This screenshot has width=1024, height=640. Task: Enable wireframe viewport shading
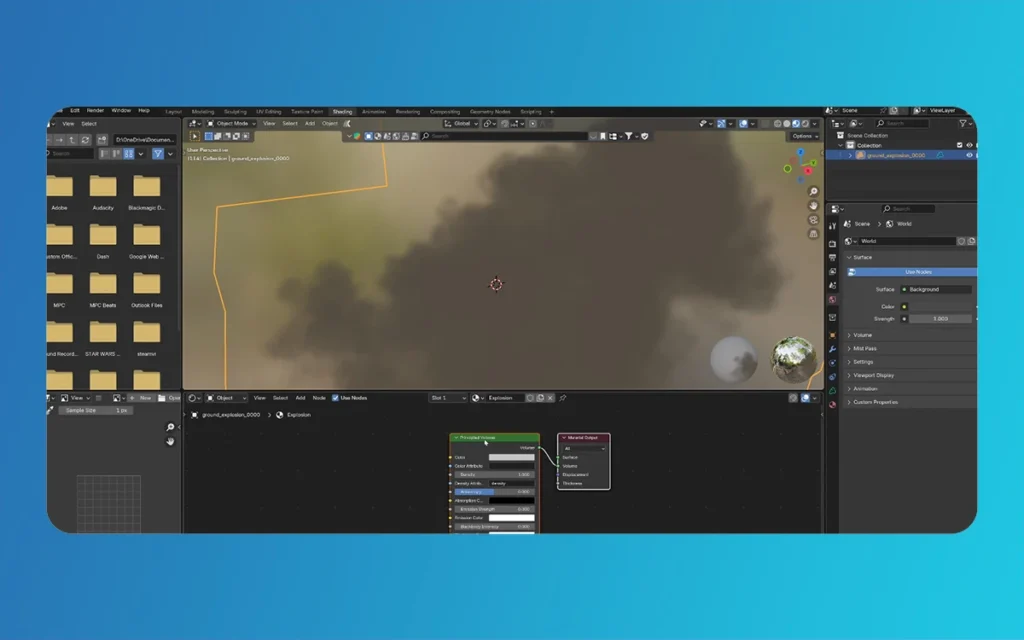tap(778, 123)
